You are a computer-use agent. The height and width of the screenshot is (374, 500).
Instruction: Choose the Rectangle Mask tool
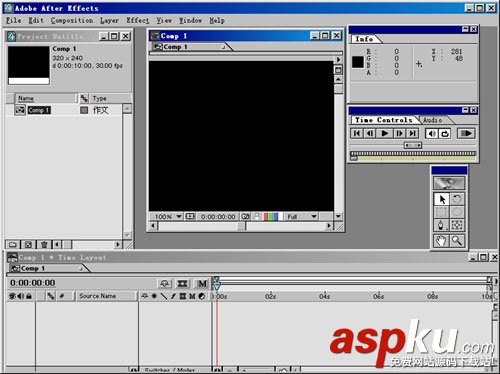(441, 212)
